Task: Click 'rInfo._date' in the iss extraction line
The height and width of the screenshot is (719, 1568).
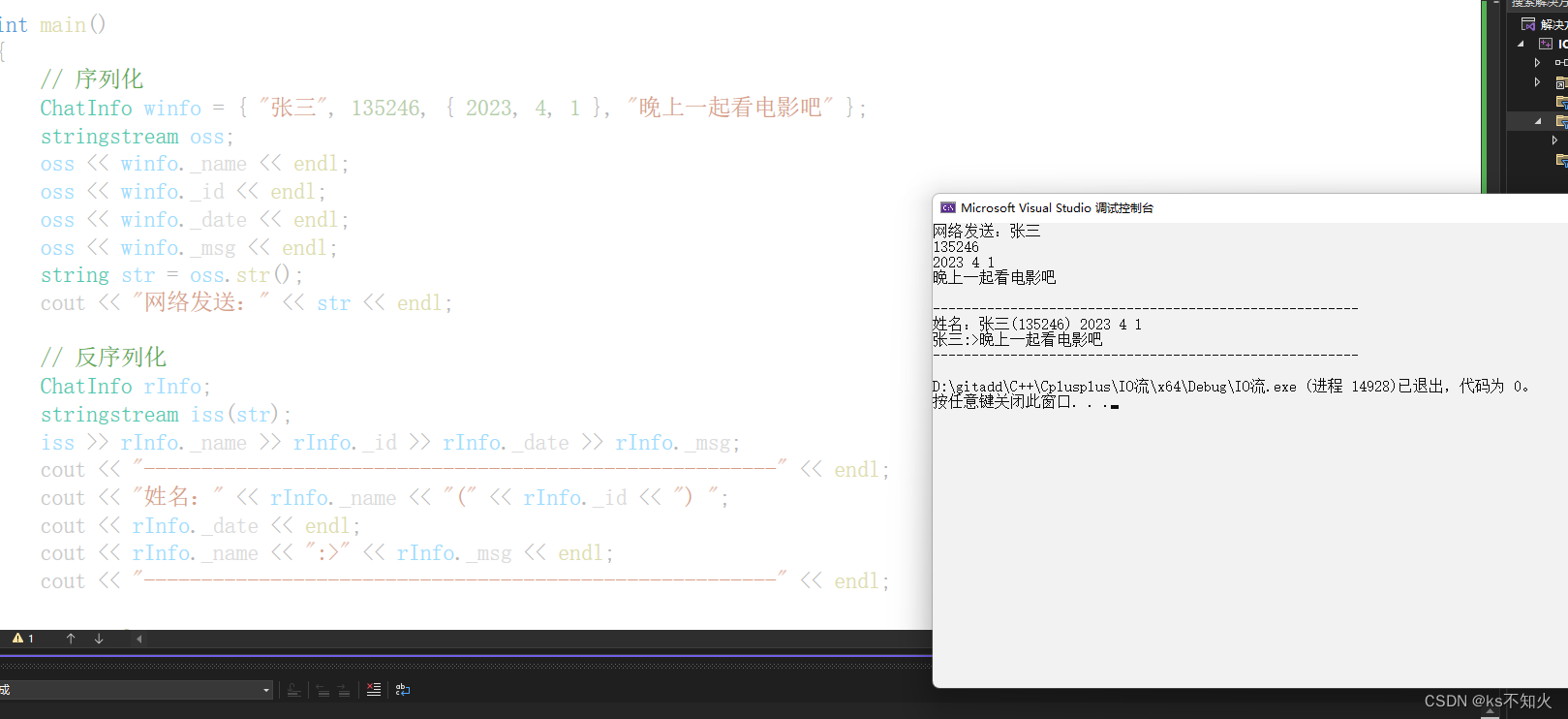Action: click(x=506, y=443)
